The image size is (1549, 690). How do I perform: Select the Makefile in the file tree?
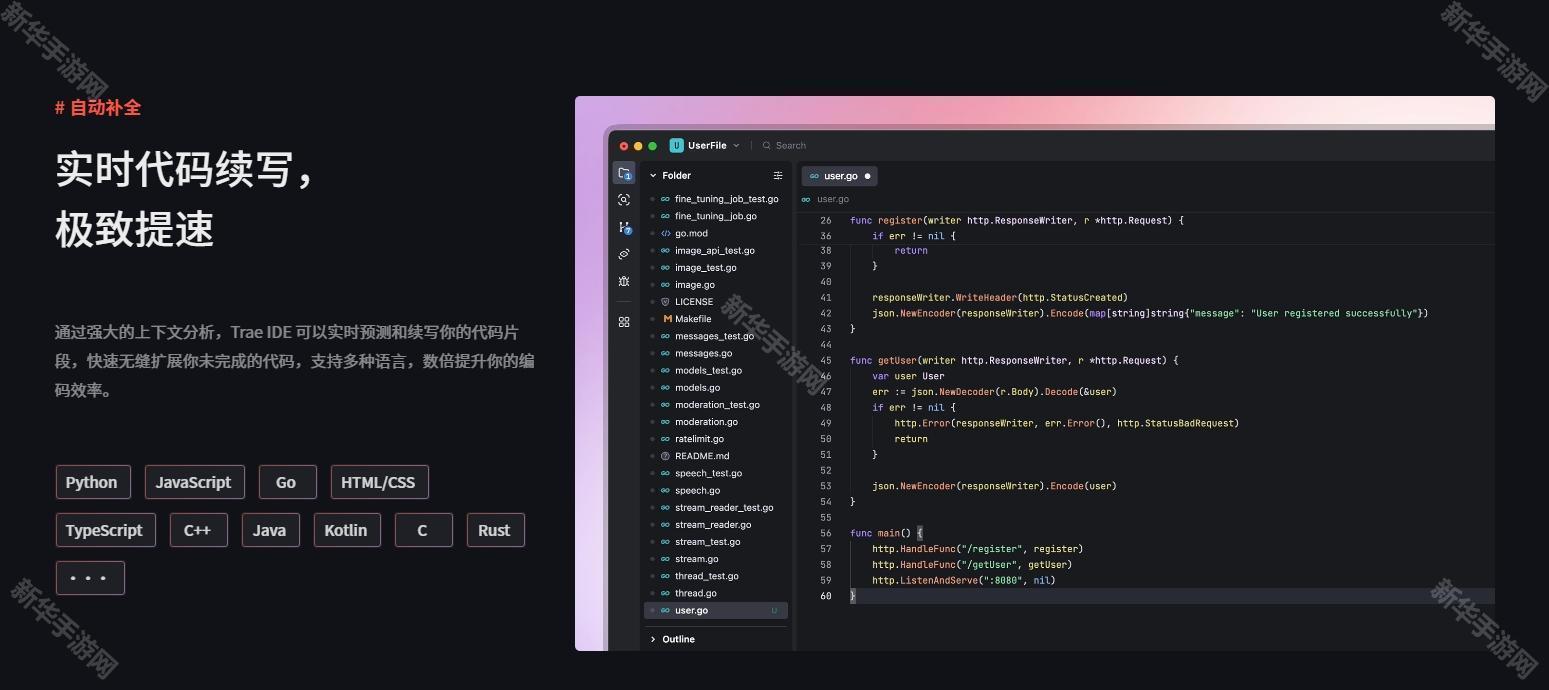tap(692, 319)
